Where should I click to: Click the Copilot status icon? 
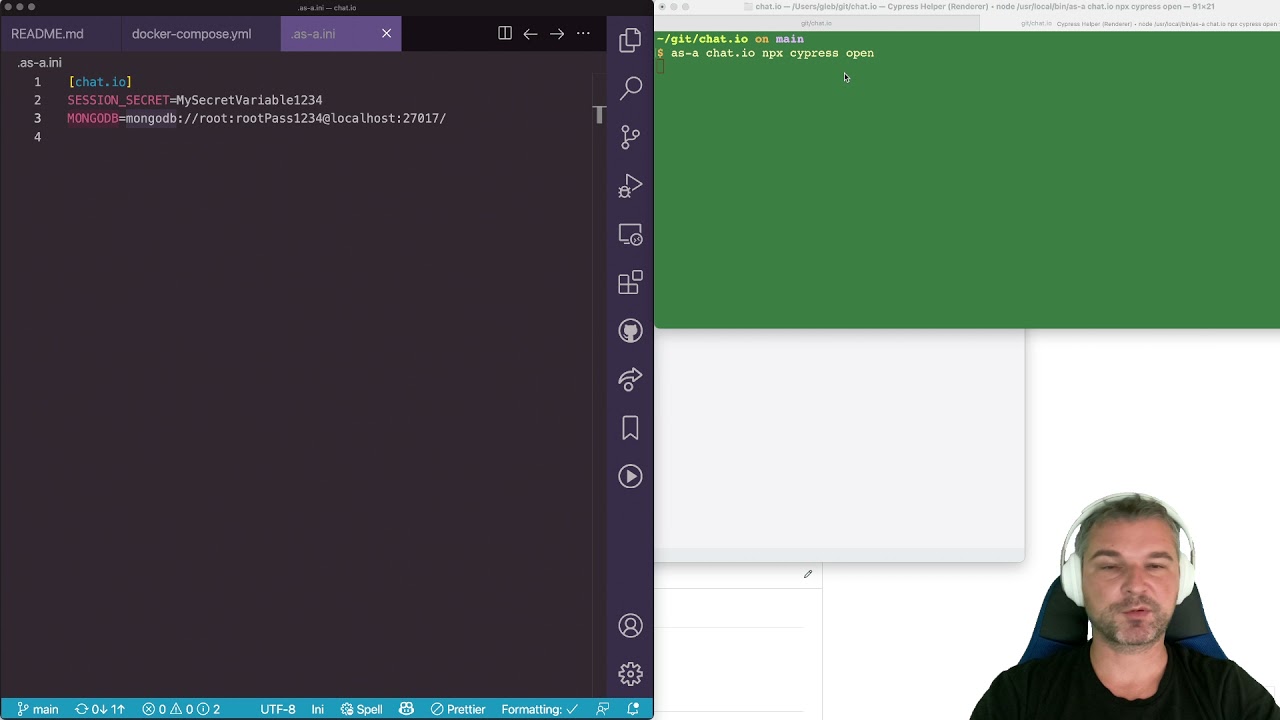406,709
